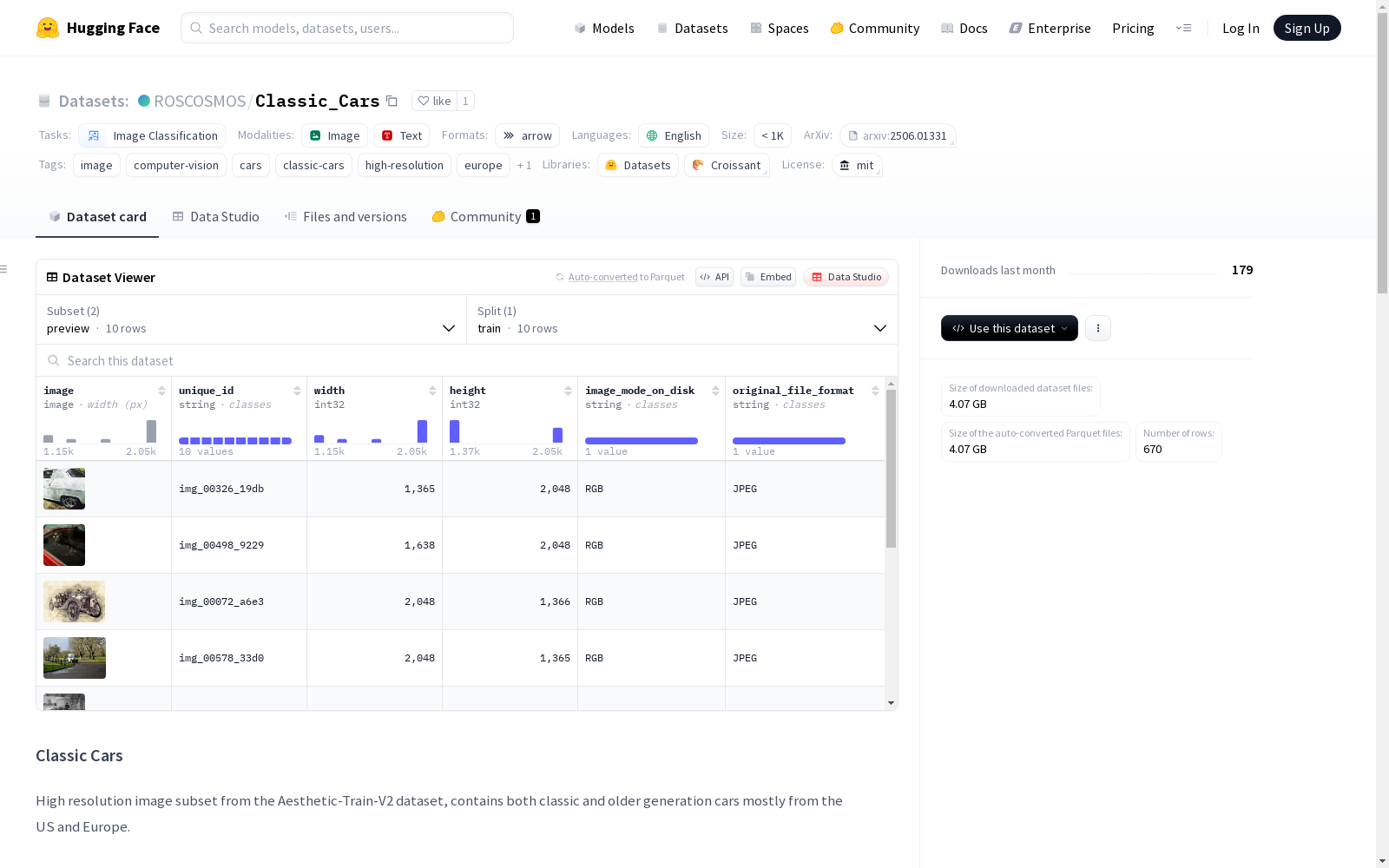The image size is (1389, 868).
Task: Select the Croissant library tag
Action: pyautogui.click(x=727, y=165)
